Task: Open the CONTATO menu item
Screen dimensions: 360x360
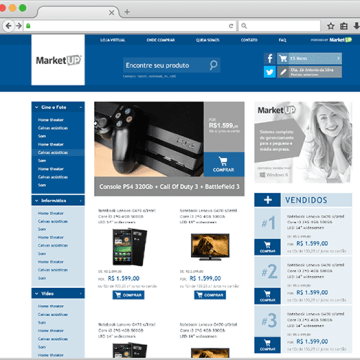Action: tap(249, 40)
